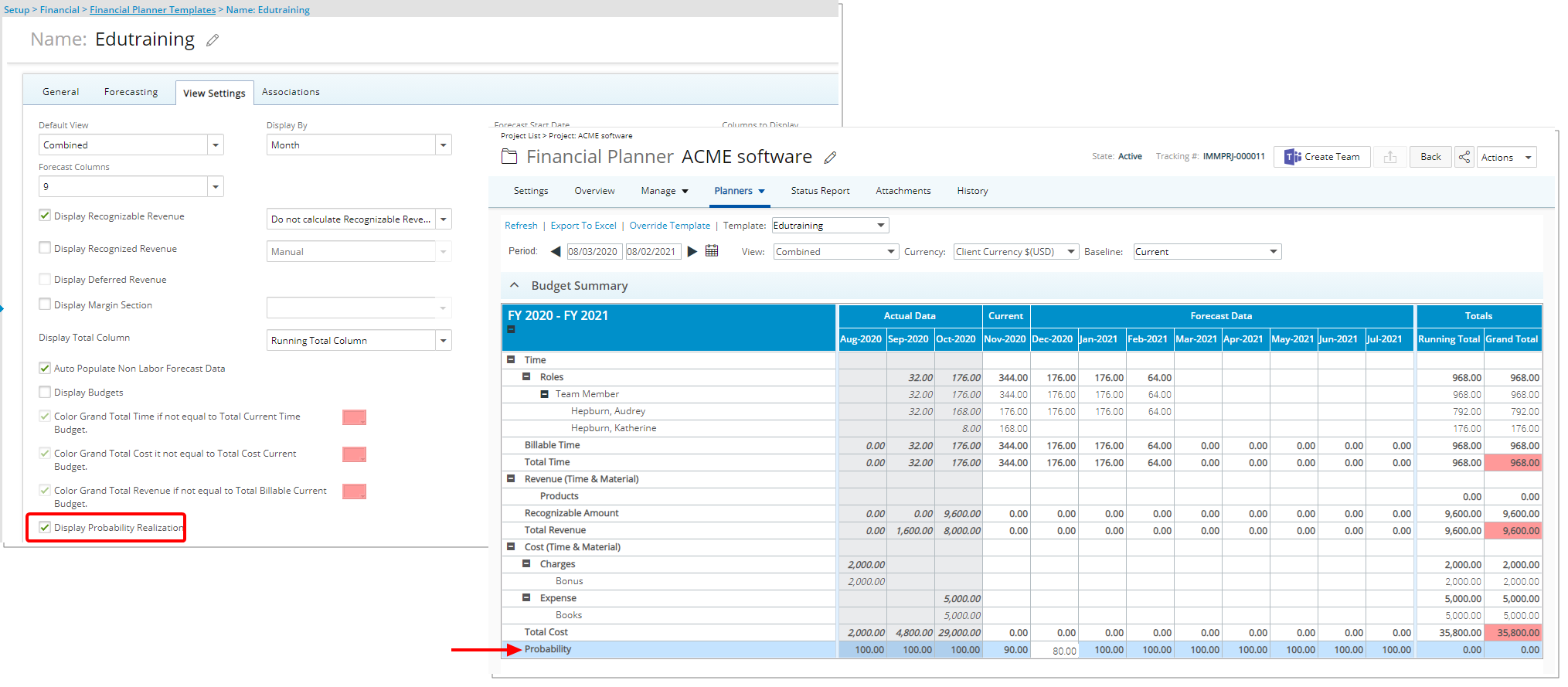The height and width of the screenshot is (687, 1568).
Task: Open the Display By Month dropdown
Action: (x=359, y=145)
